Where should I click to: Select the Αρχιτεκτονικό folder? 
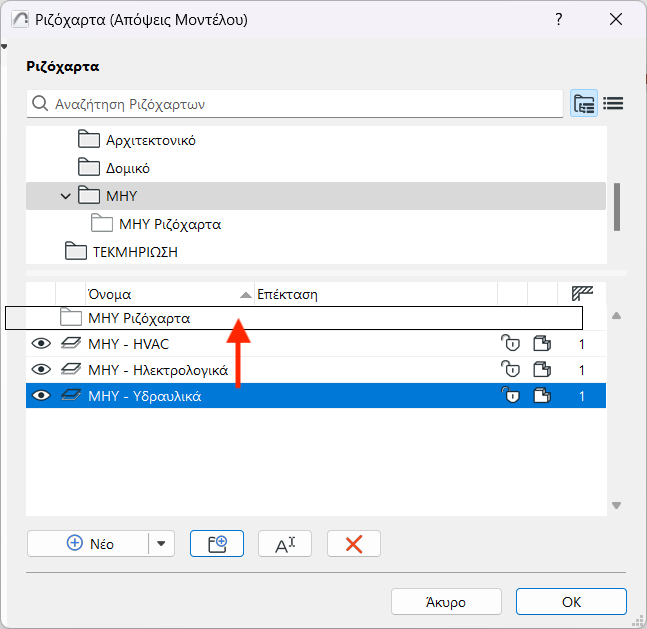pos(150,140)
